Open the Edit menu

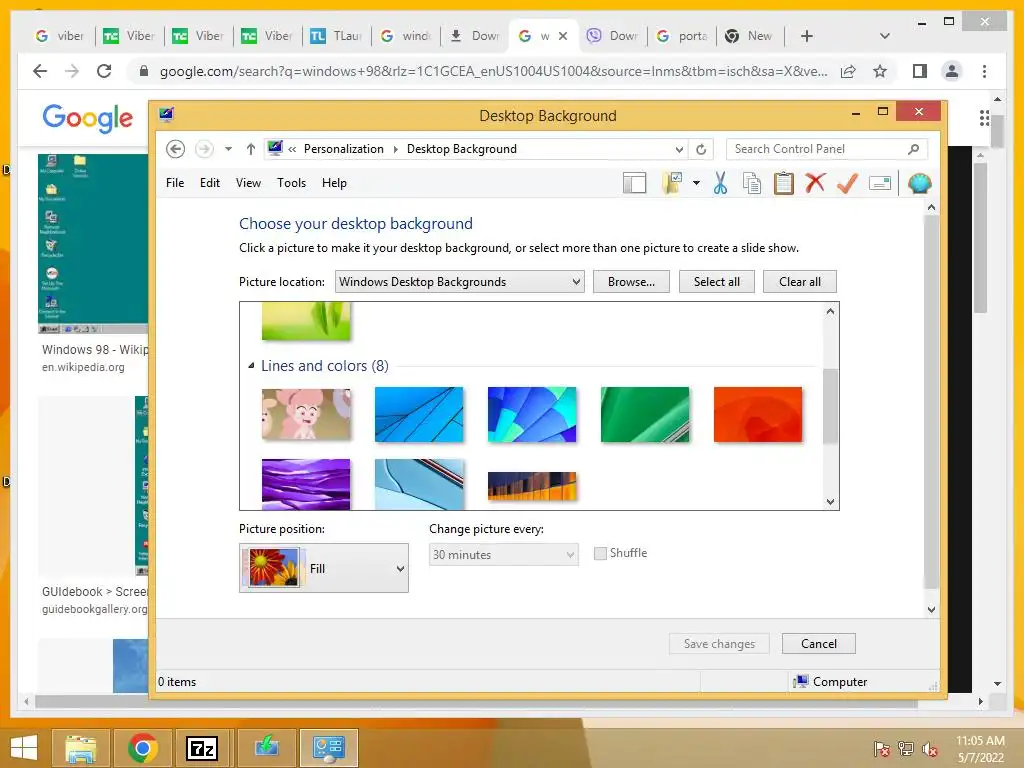[210, 183]
